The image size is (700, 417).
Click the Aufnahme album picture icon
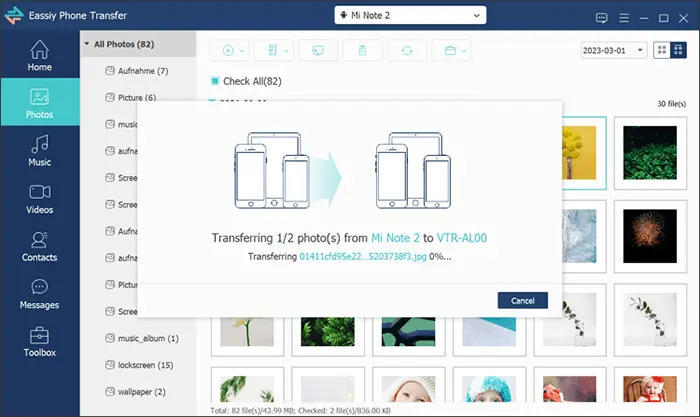pyautogui.click(x=110, y=71)
